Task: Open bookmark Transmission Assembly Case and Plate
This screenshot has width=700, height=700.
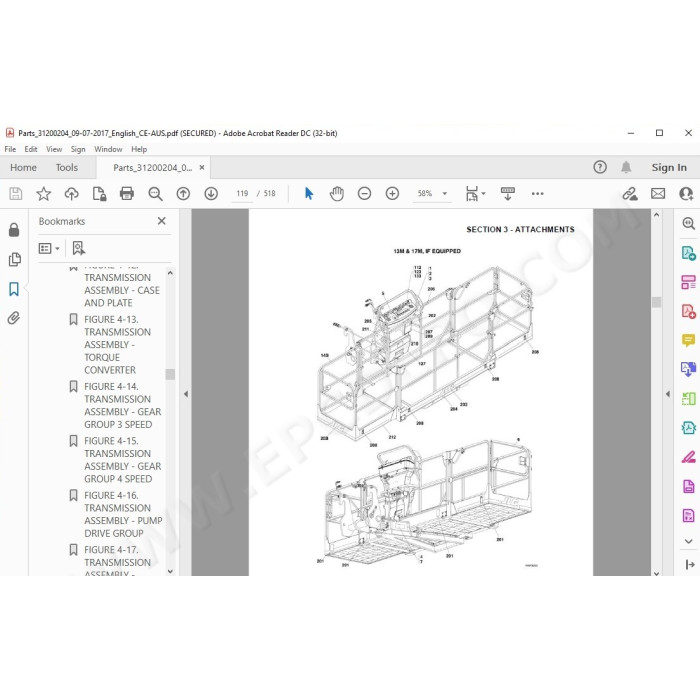Action: pos(122,290)
